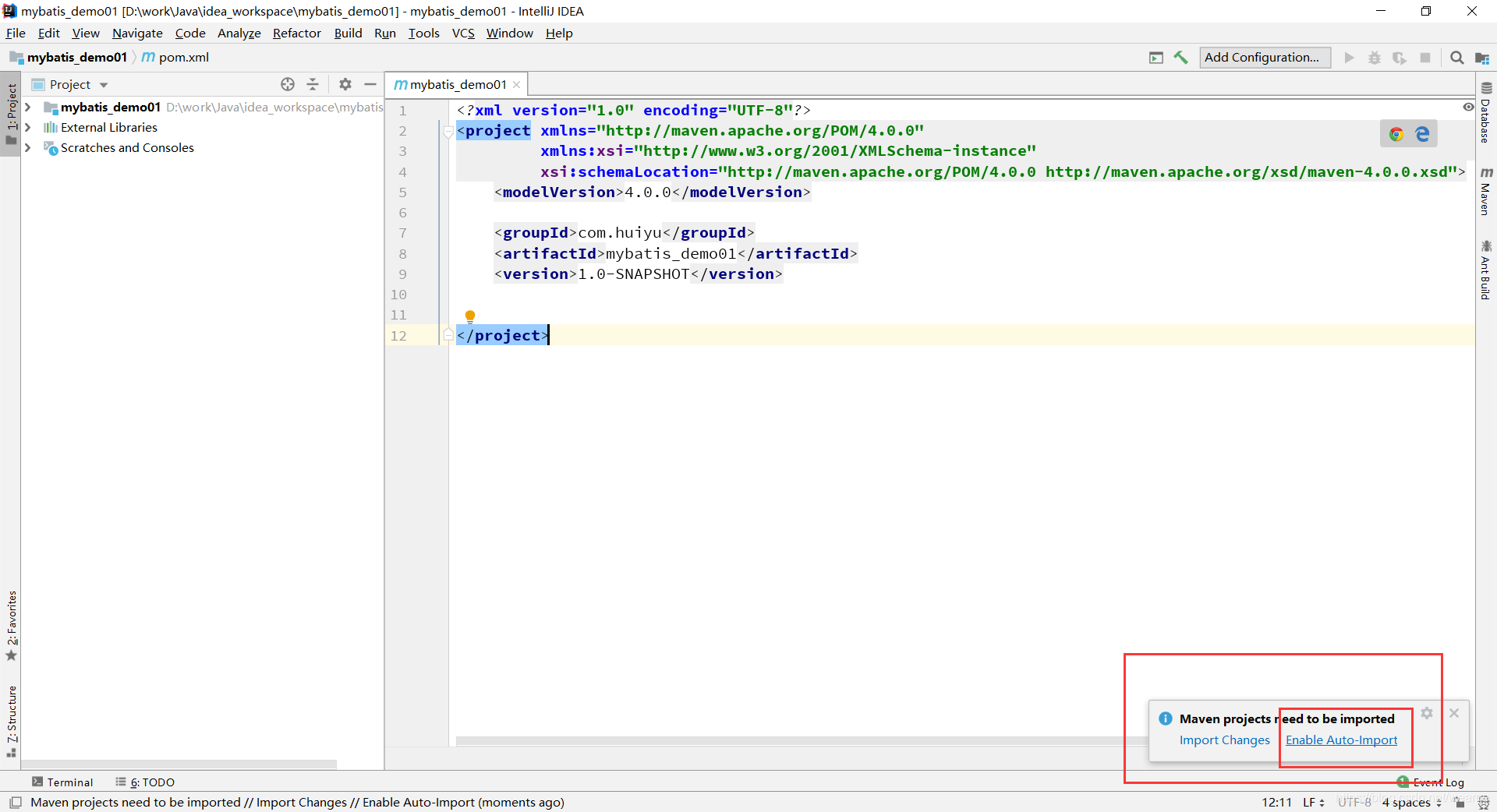This screenshot has width=1497, height=812.
Task: Click the Build project hammer icon
Action: tap(1180, 58)
